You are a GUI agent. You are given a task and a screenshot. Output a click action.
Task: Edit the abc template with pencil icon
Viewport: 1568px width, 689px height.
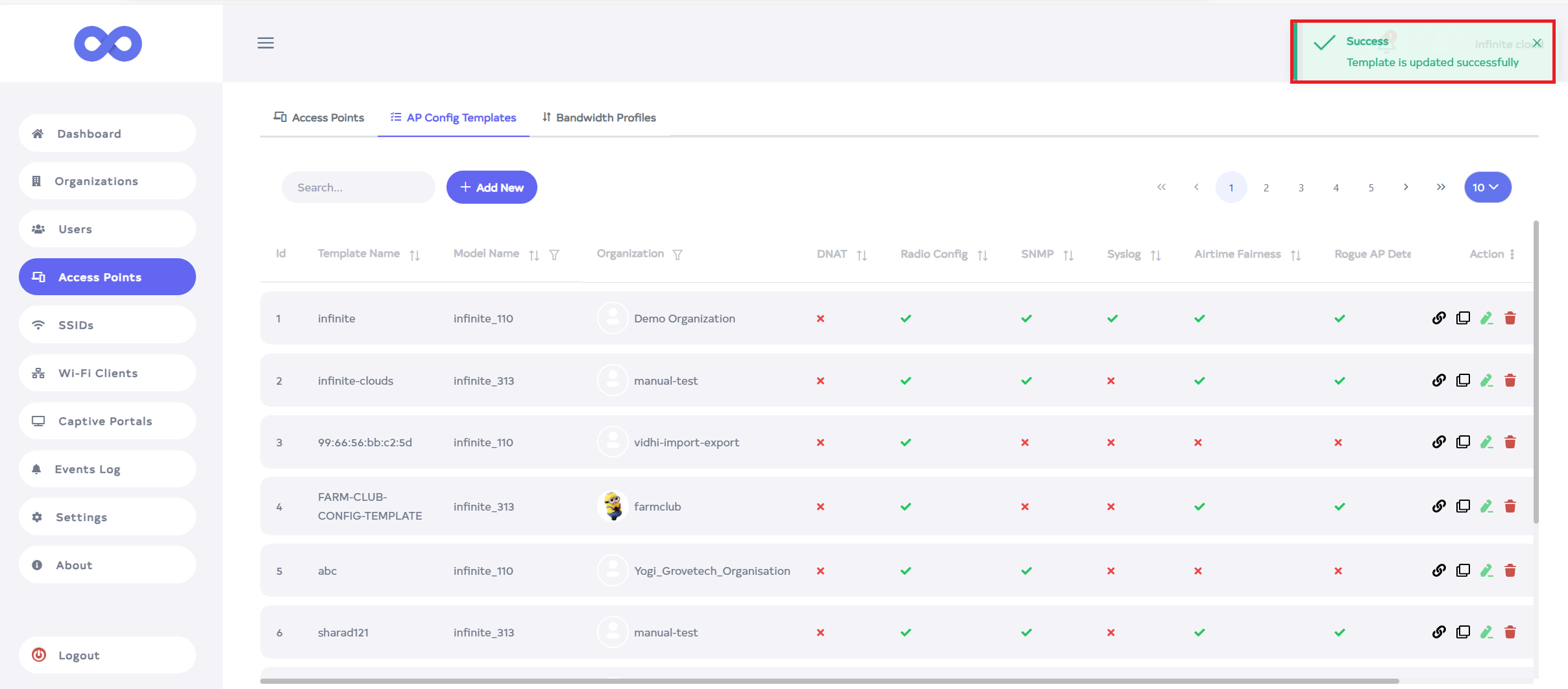pos(1486,570)
